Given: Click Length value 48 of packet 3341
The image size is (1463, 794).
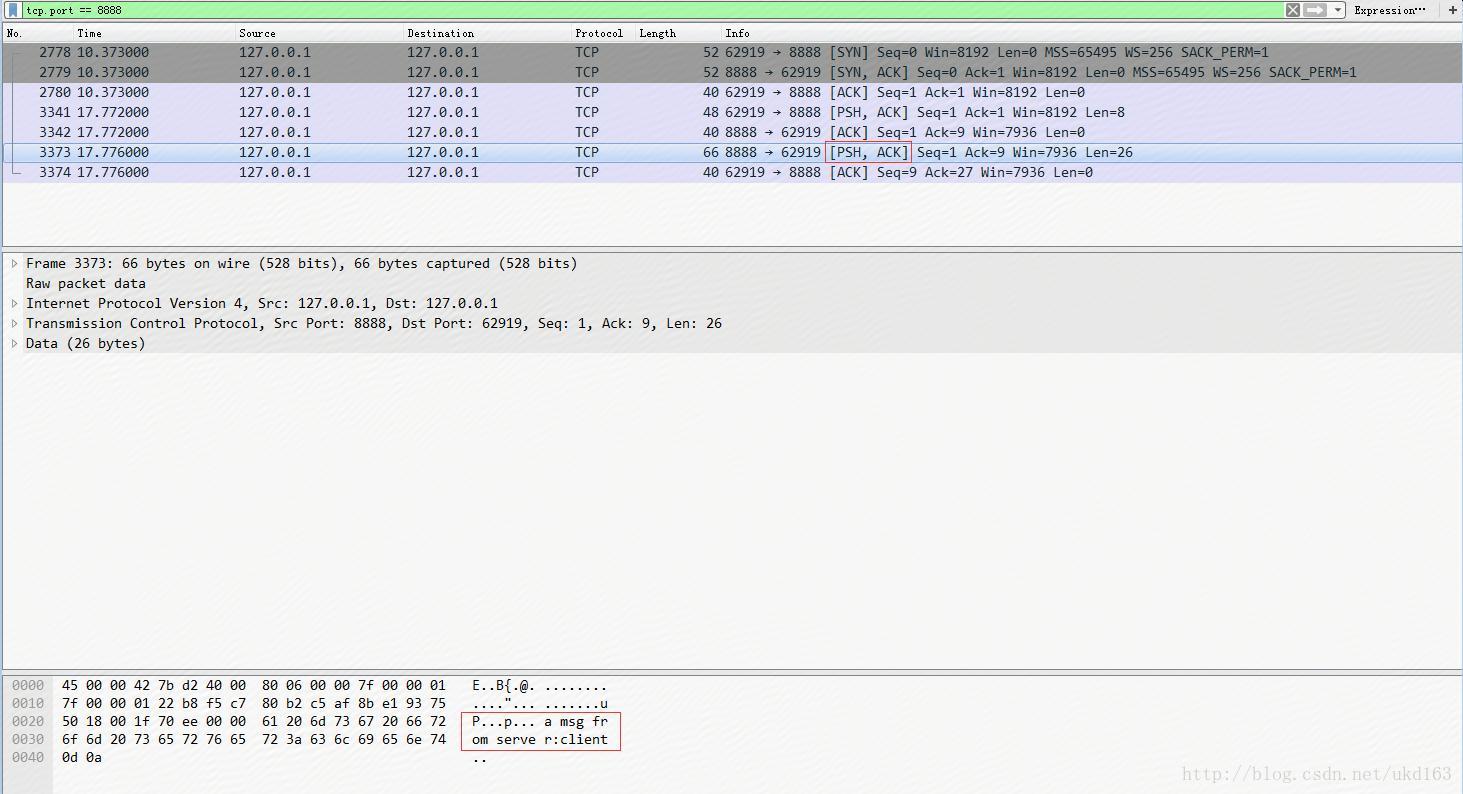Looking at the screenshot, I should pos(711,112).
